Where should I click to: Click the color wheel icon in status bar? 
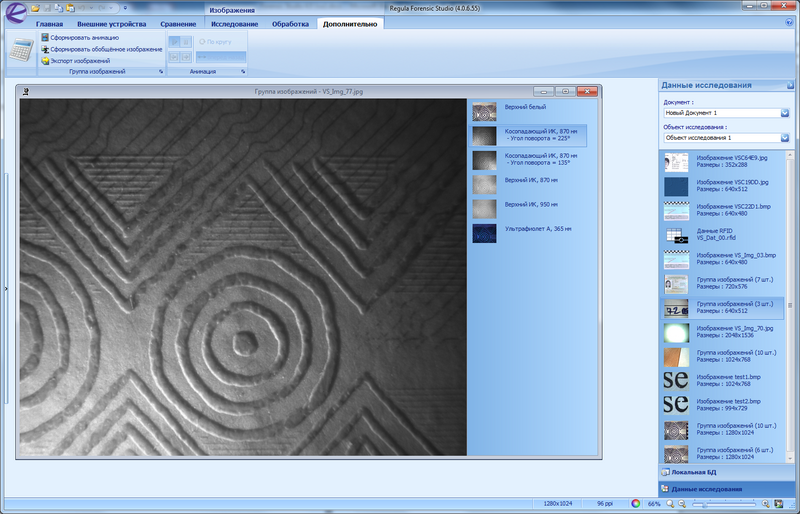pyautogui.click(x=636, y=503)
